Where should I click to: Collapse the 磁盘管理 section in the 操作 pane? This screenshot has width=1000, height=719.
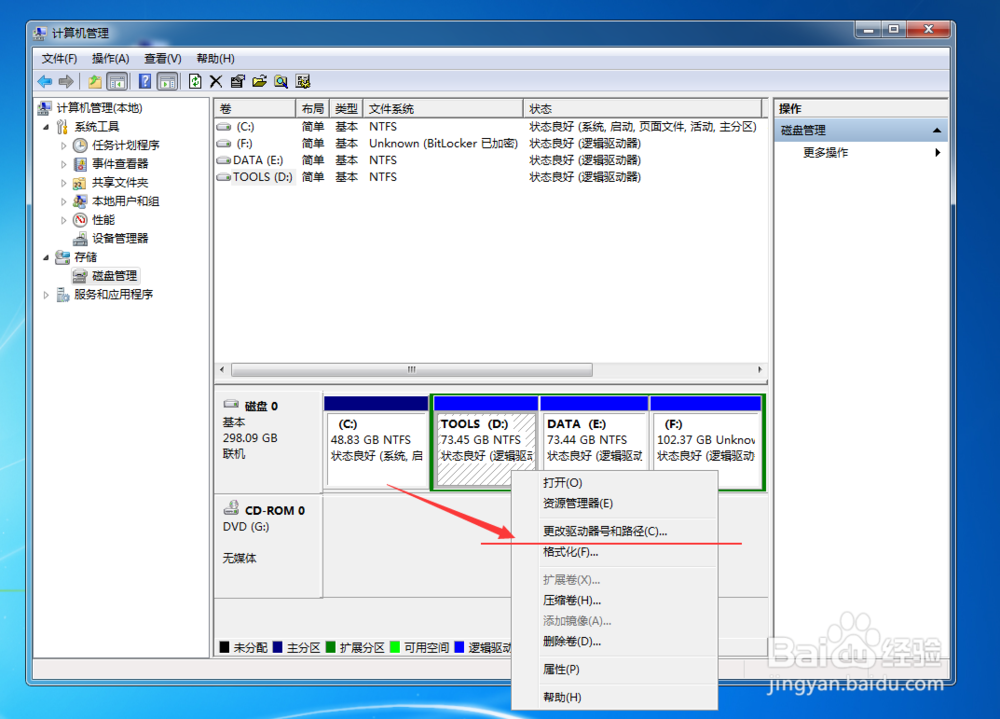click(936, 131)
